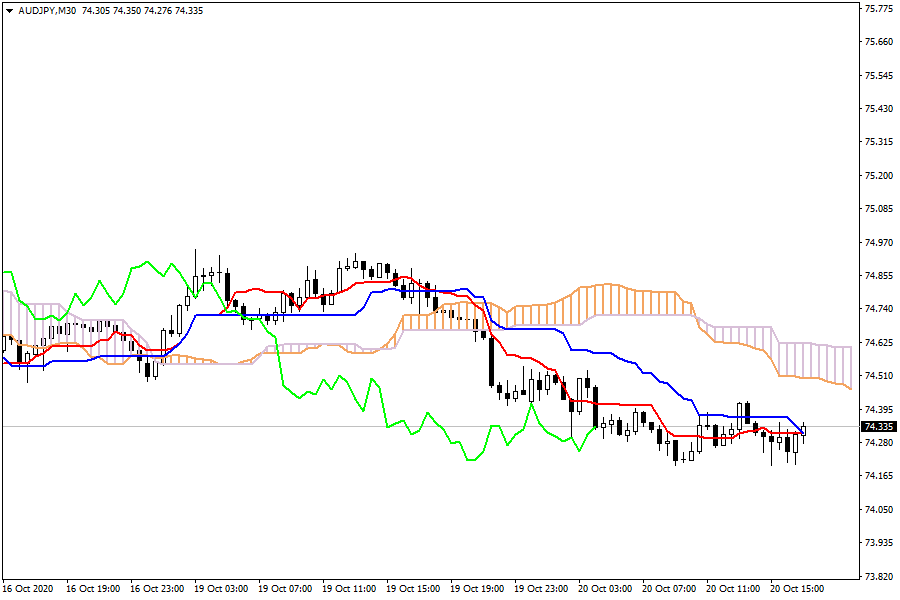900x600 pixels.
Task: Click the small triangle beside AUDJPY,M30
Action: pyautogui.click(x=9, y=10)
